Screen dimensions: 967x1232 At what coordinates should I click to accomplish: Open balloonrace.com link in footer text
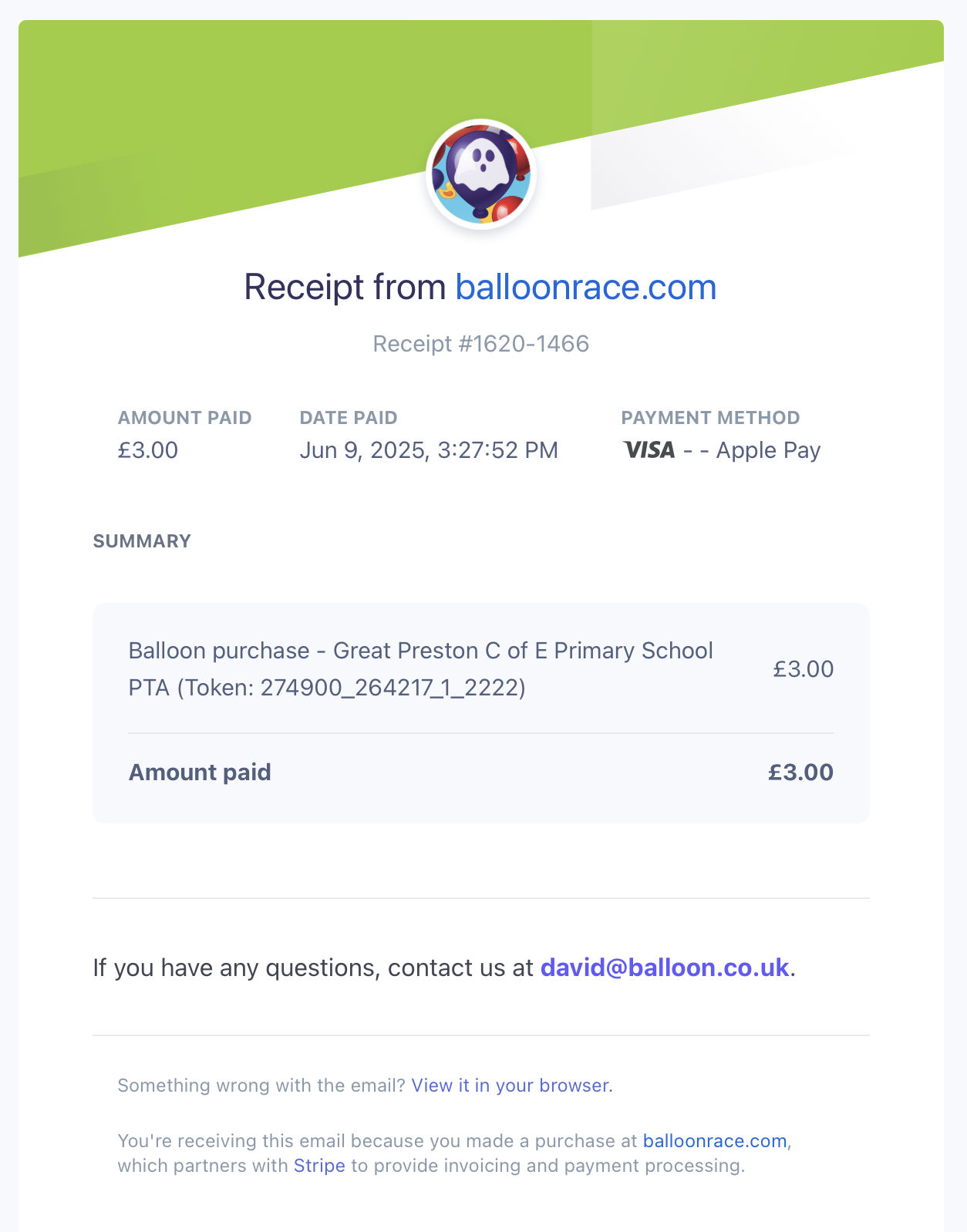(715, 1141)
